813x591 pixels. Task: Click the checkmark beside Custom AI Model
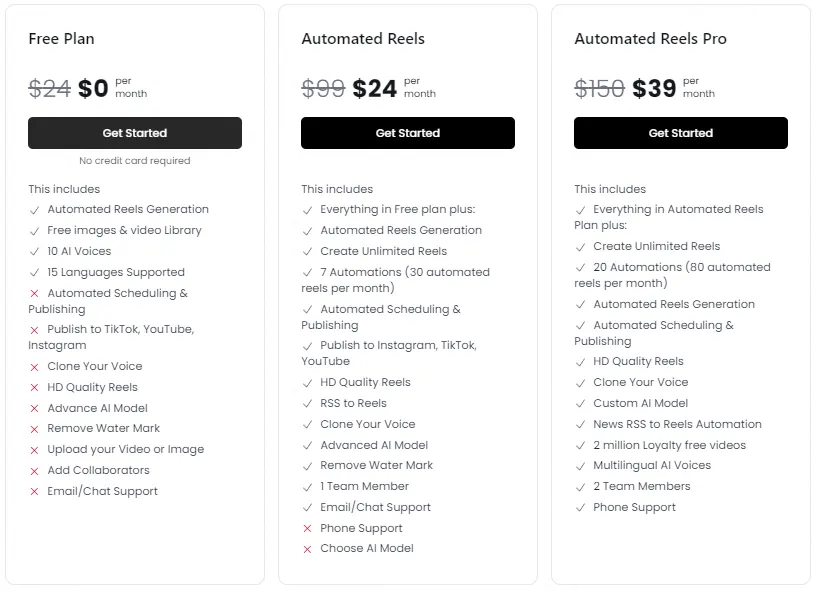581,403
